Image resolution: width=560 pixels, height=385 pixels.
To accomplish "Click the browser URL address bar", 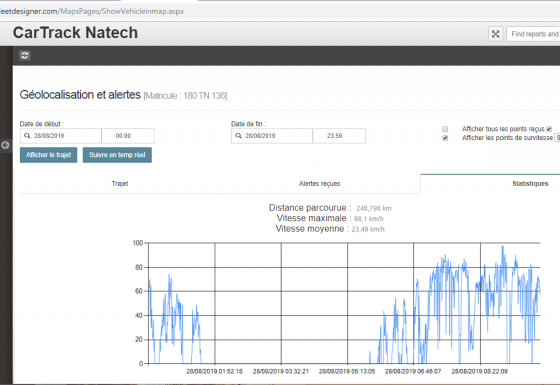I will tap(280, 11).
